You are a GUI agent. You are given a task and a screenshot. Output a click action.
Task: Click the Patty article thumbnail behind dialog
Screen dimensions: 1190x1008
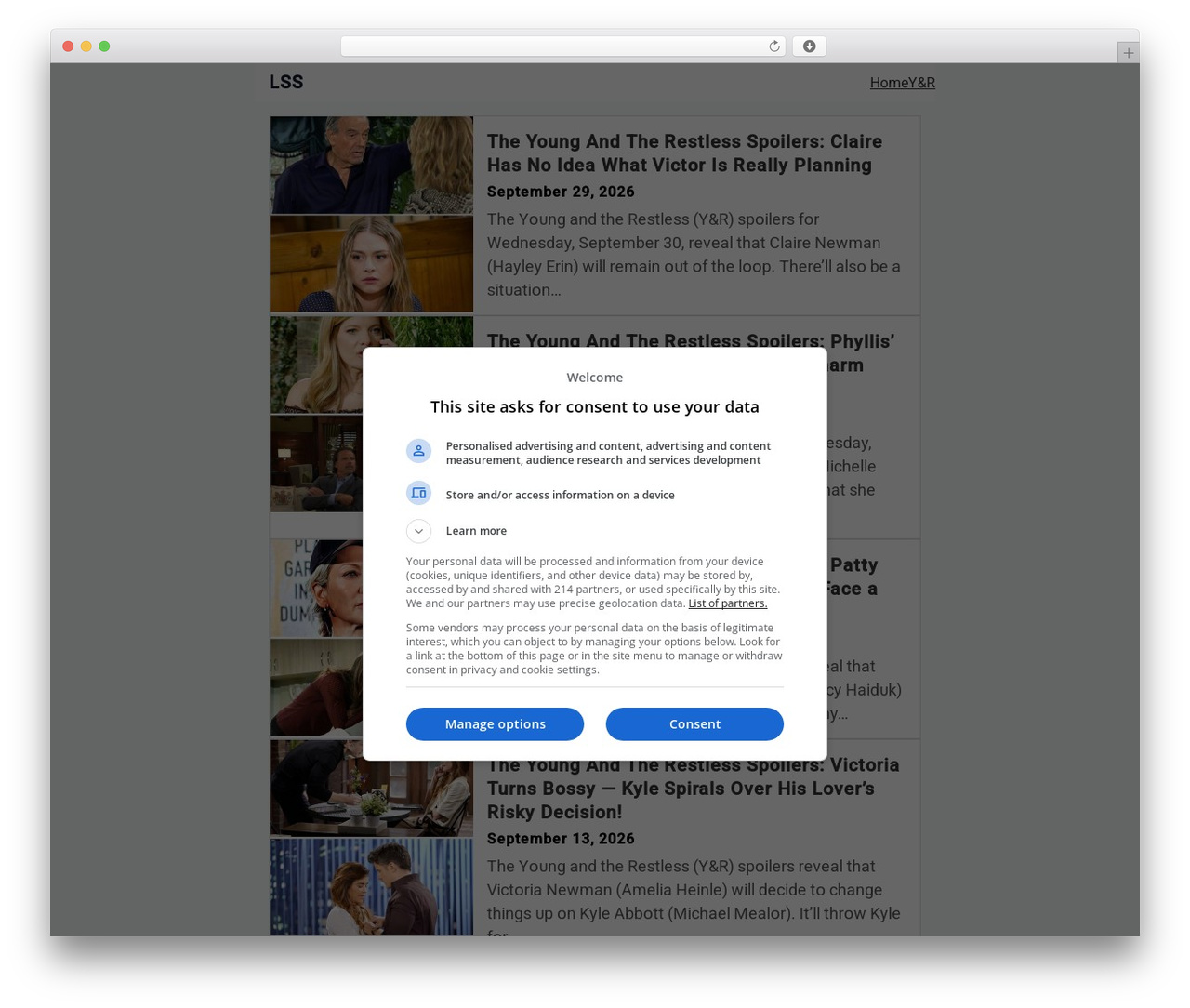(x=316, y=638)
